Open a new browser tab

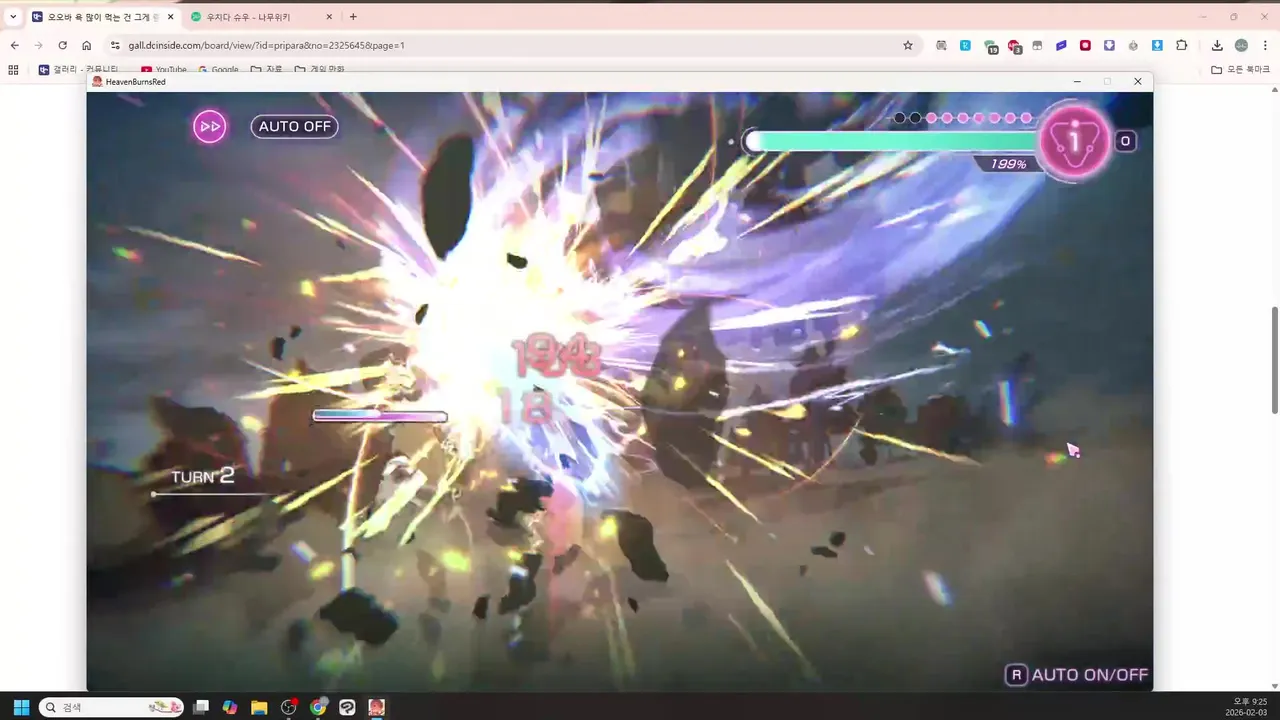tap(353, 17)
